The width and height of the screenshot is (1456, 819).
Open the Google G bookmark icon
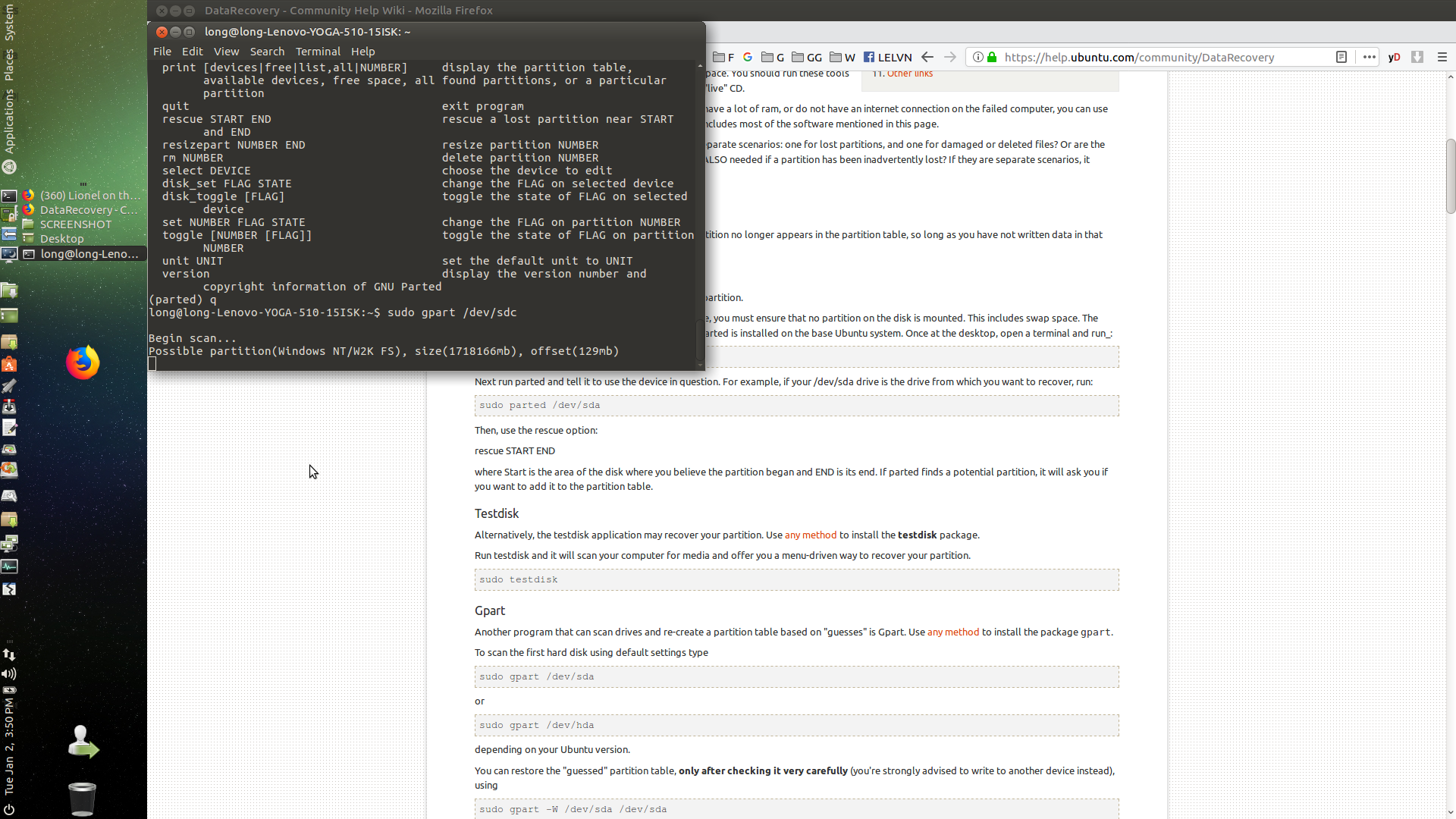pyautogui.click(x=748, y=57)
